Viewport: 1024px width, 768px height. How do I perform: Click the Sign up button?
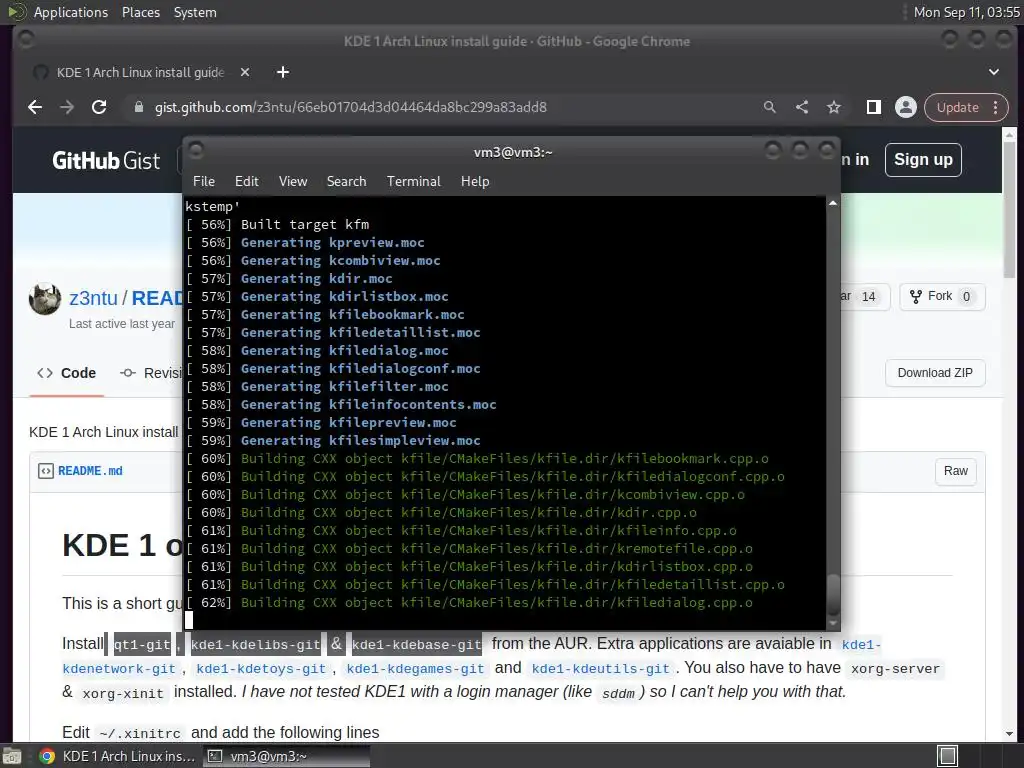[x=923, y=160]
